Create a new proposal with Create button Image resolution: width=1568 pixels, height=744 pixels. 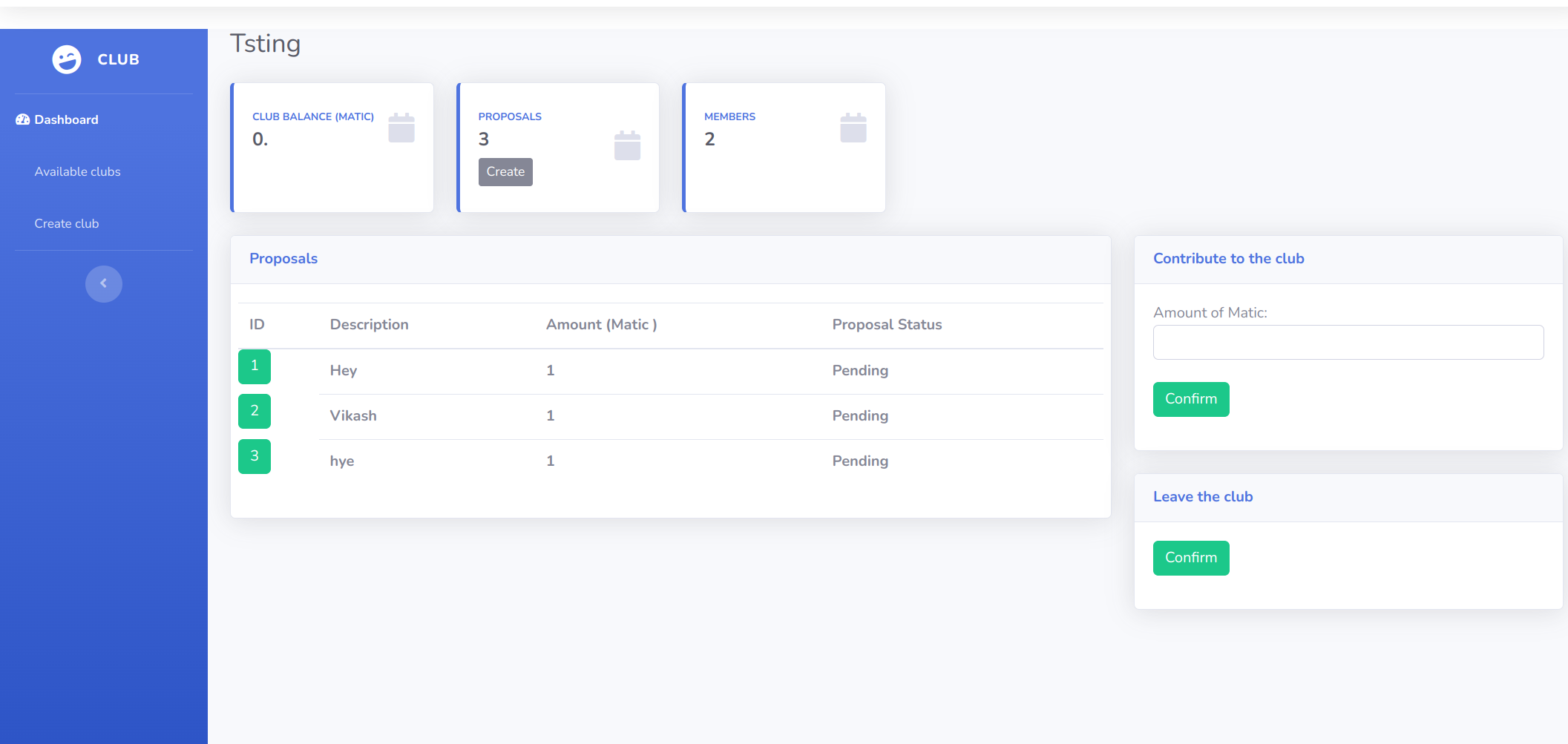click(x=505, y=172)
